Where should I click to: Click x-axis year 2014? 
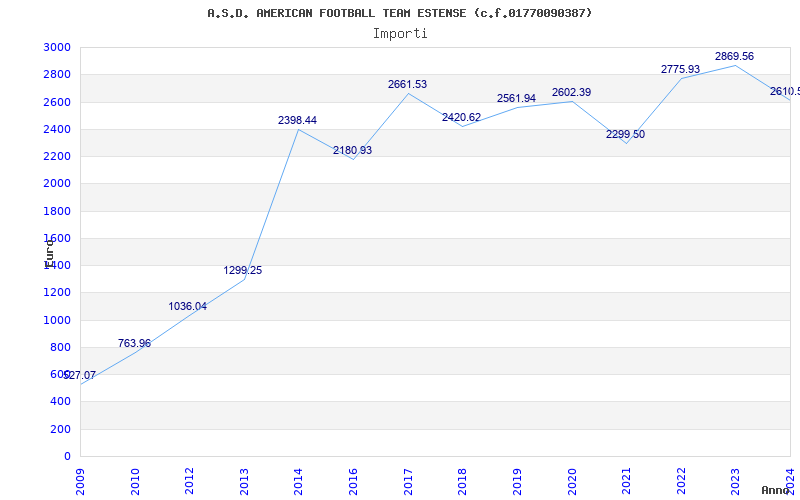point(298,481)
